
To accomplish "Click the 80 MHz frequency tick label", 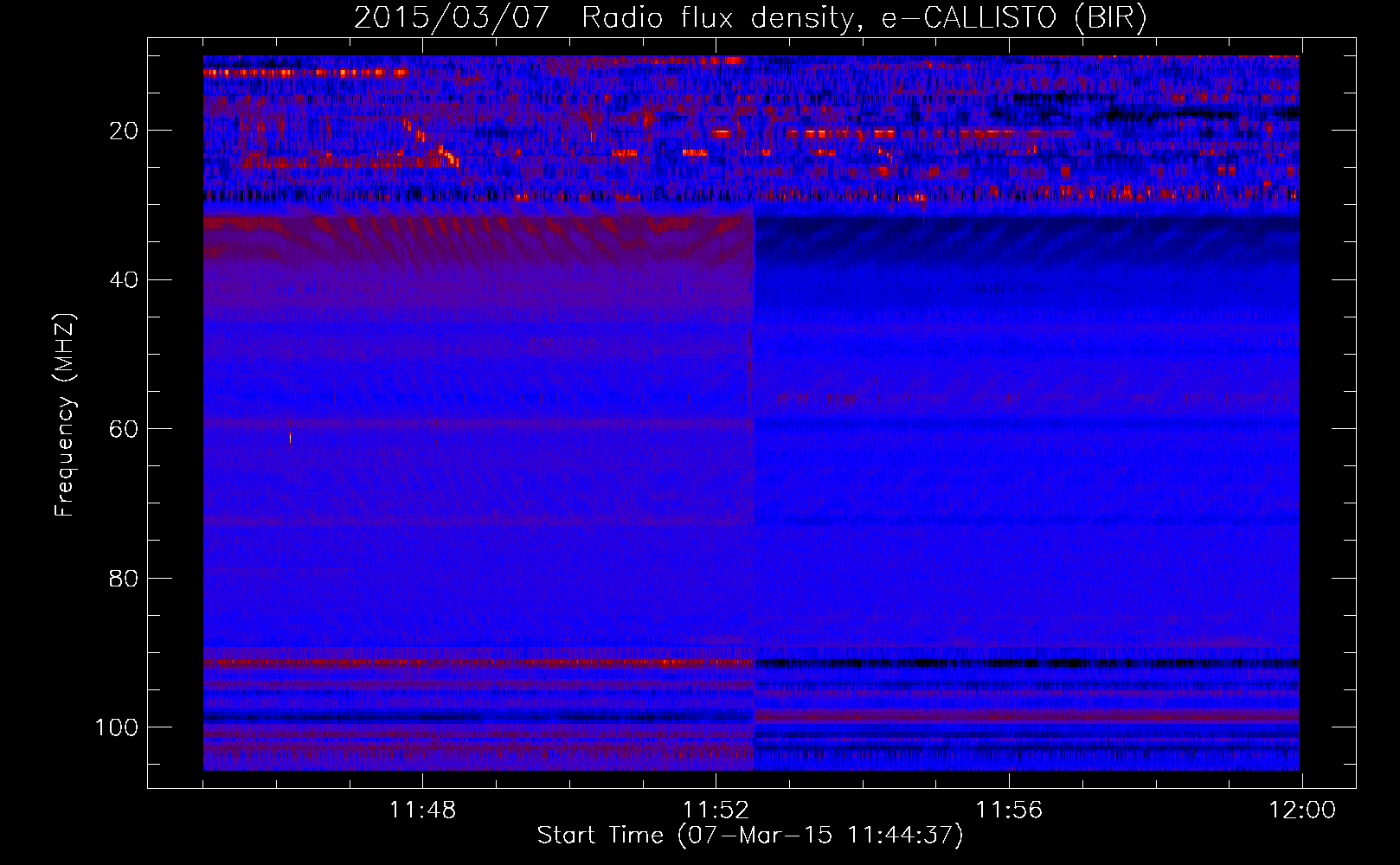I will tap(124, 579).
